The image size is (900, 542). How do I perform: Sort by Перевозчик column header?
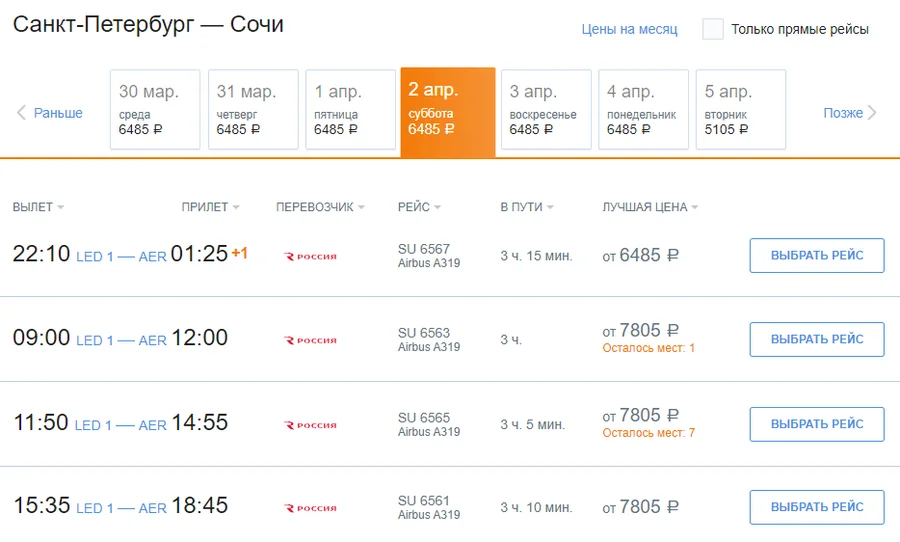[320, 207]
